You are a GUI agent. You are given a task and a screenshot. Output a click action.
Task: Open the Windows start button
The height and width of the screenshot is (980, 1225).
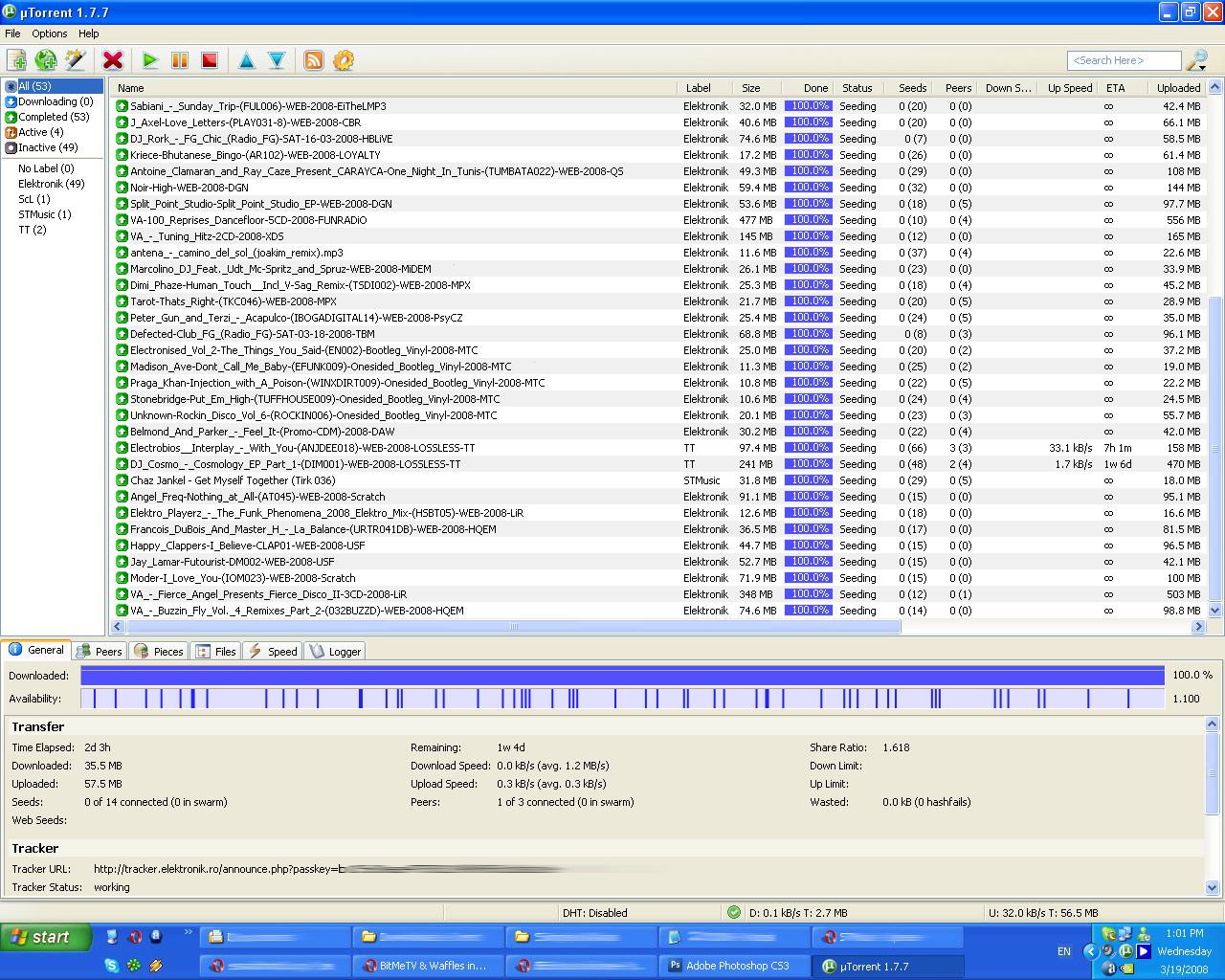pos(46,937)
